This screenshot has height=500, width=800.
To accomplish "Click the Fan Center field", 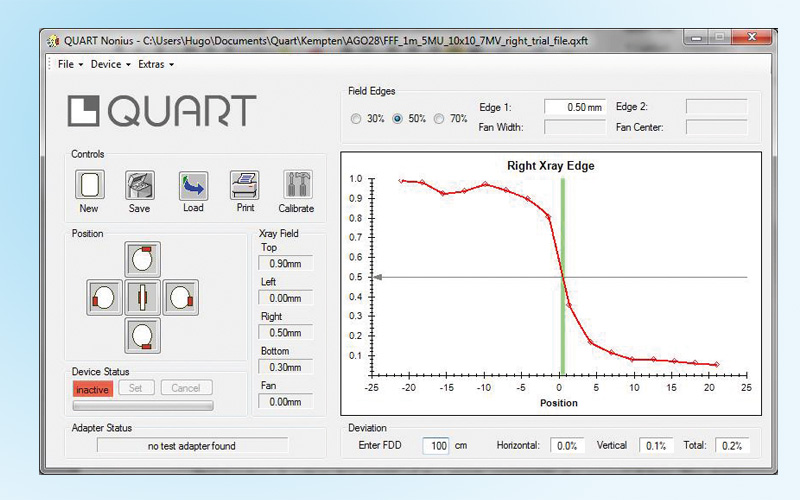I will point(716,127).
